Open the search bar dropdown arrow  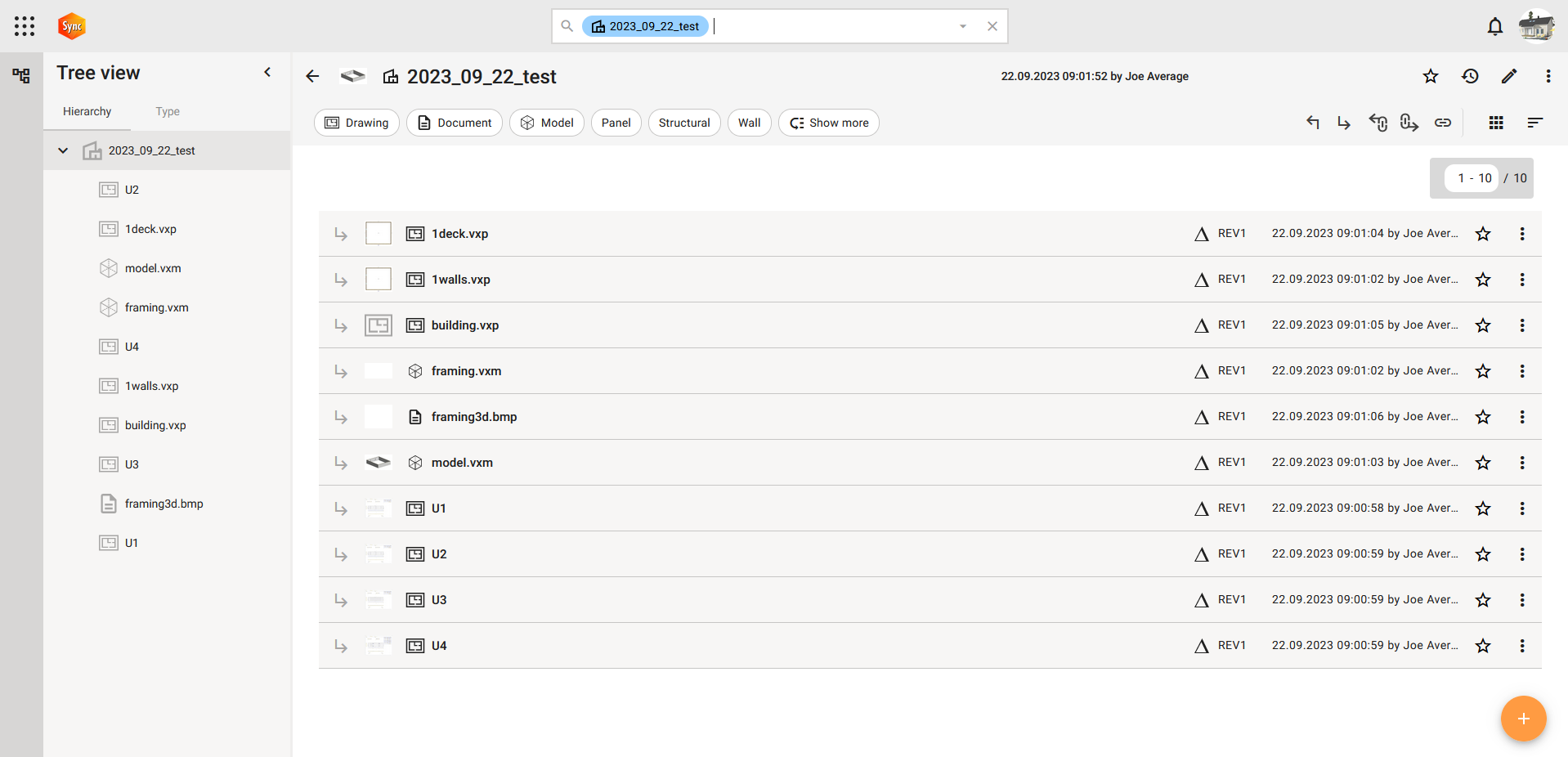(963, 26)
